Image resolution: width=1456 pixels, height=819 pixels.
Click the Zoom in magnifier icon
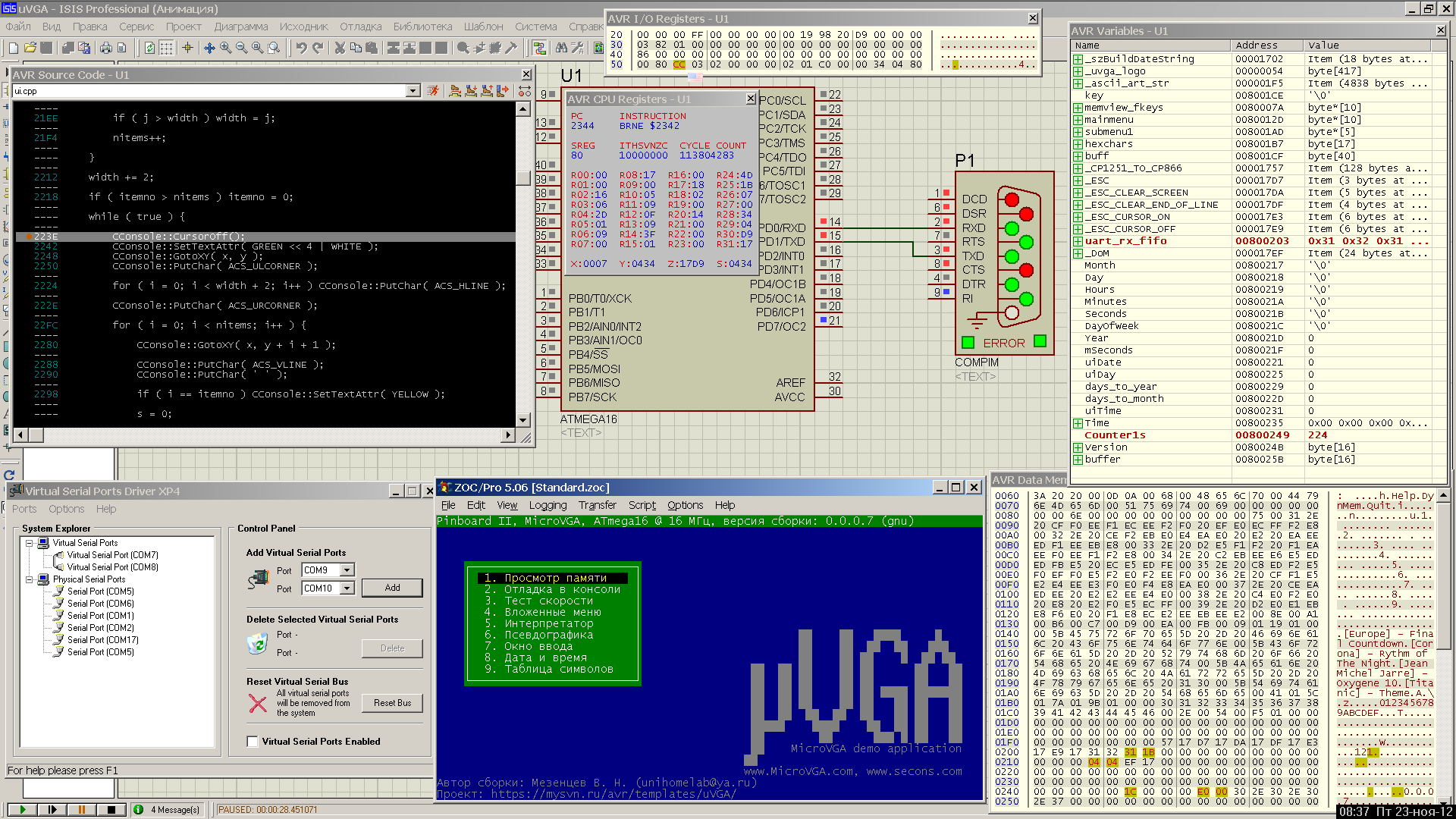(226, 48)
